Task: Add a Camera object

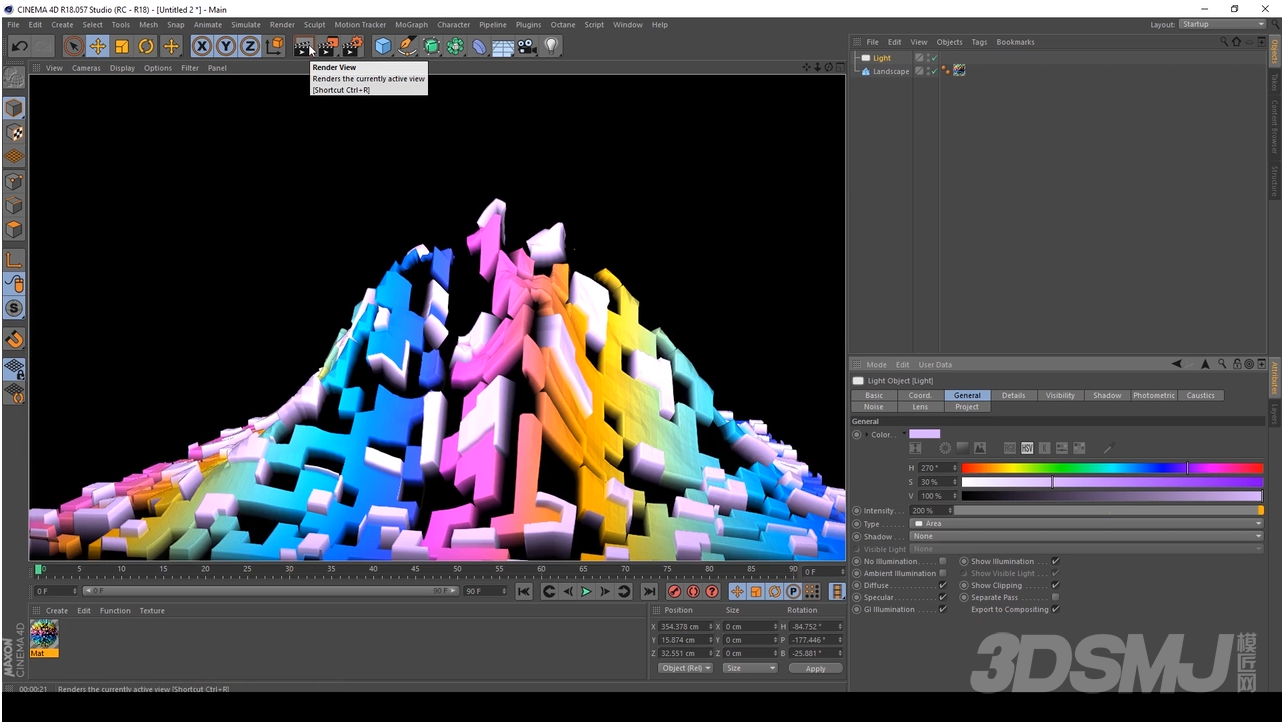Action: click(527, 46)
